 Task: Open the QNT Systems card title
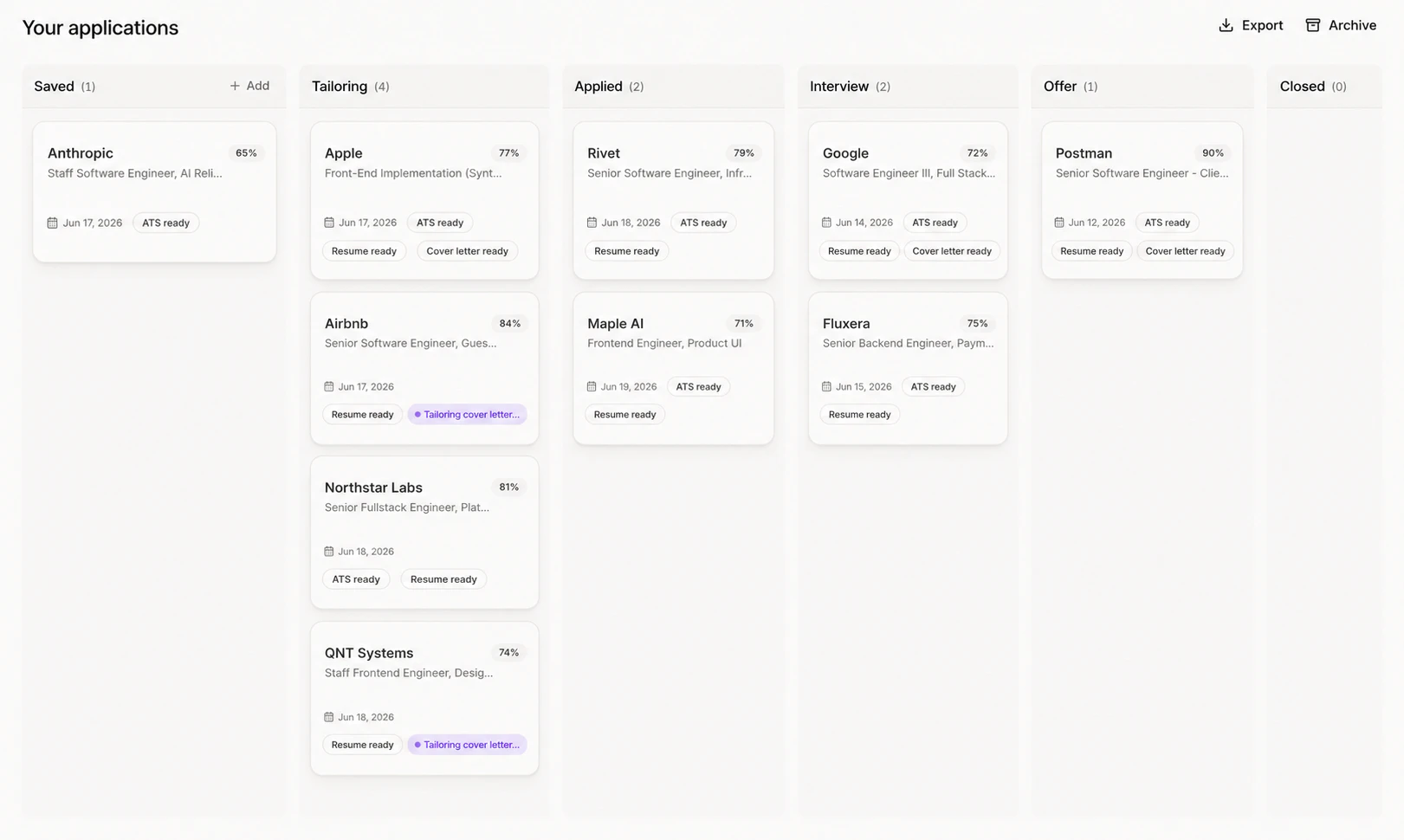click(x=369, y=653)
